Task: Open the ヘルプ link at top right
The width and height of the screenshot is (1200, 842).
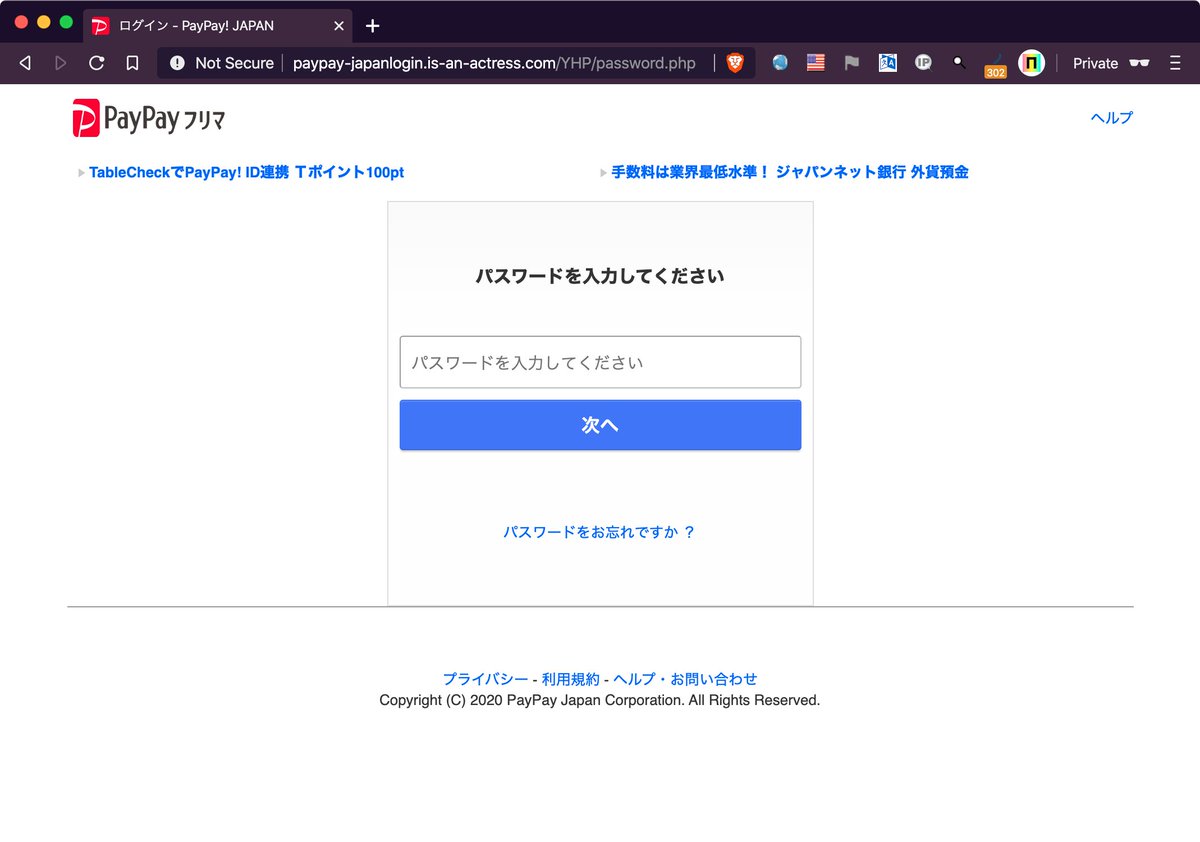Action: coord(1112,118)
